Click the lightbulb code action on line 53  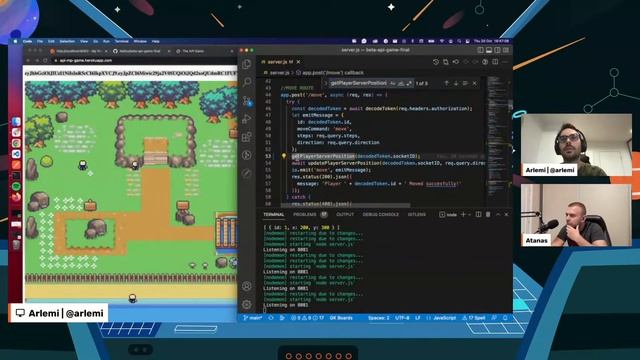pyautogui.click(x=284, y=156)
